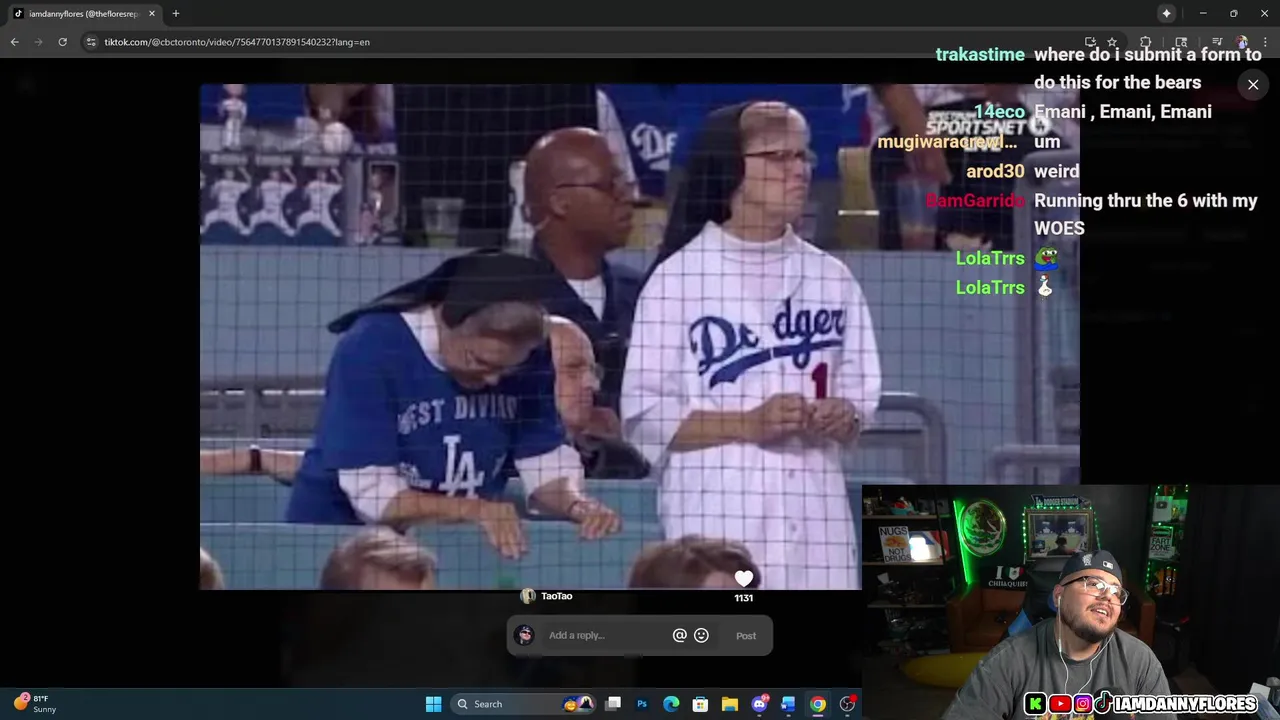Open the Word app icon beside Chrome in taskbar

(788, 704)
